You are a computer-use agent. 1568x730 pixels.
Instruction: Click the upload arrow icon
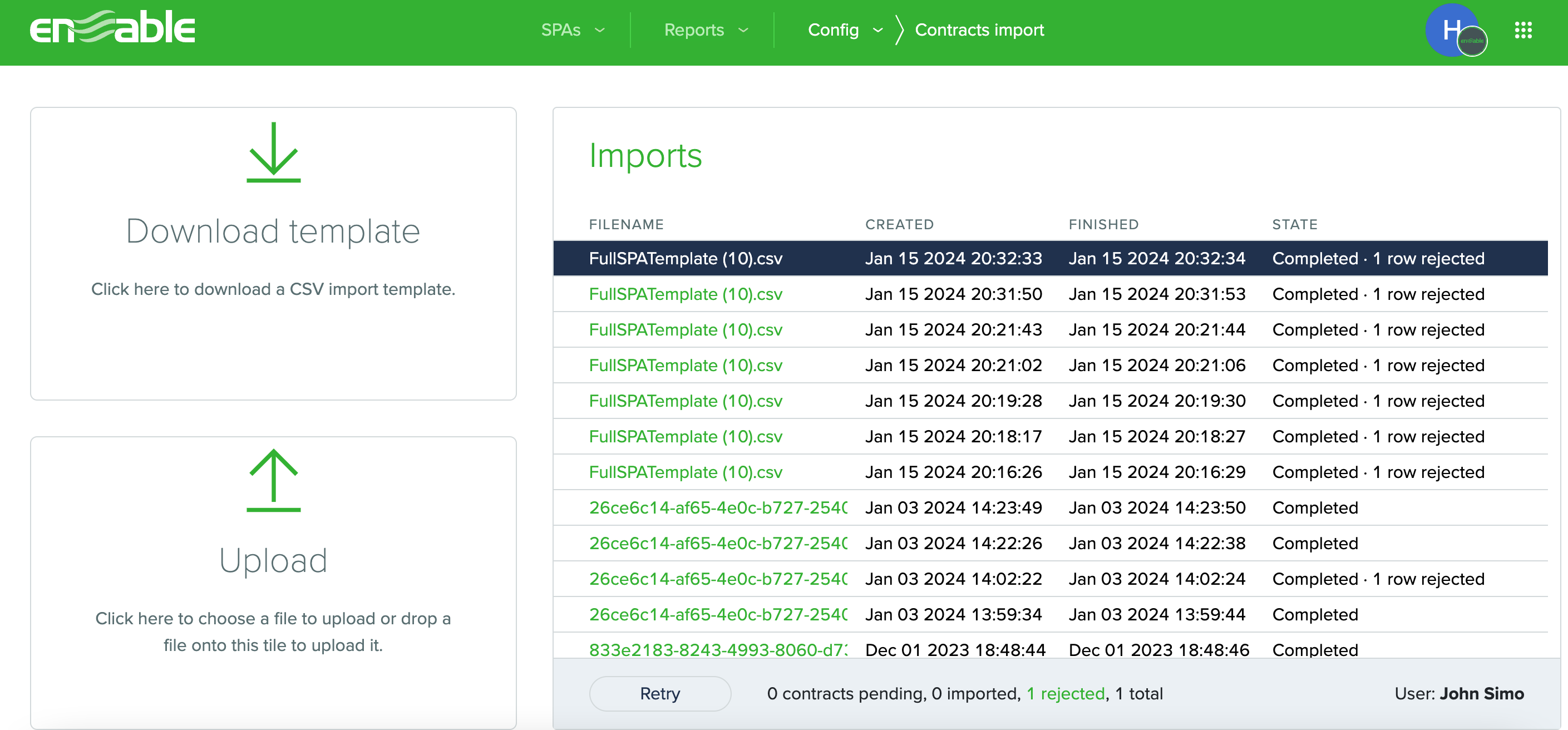273,480
